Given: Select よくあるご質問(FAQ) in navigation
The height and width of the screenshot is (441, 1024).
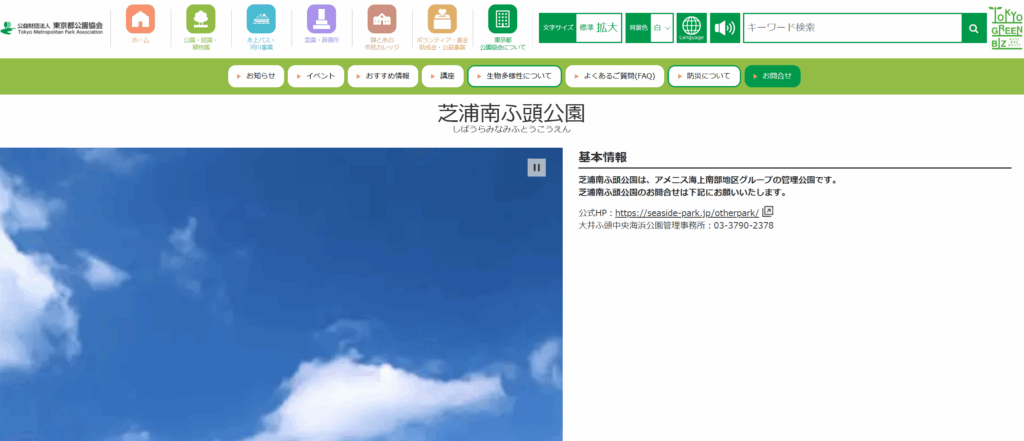Looking at the screenshot, I should click(x=614, y=76).
